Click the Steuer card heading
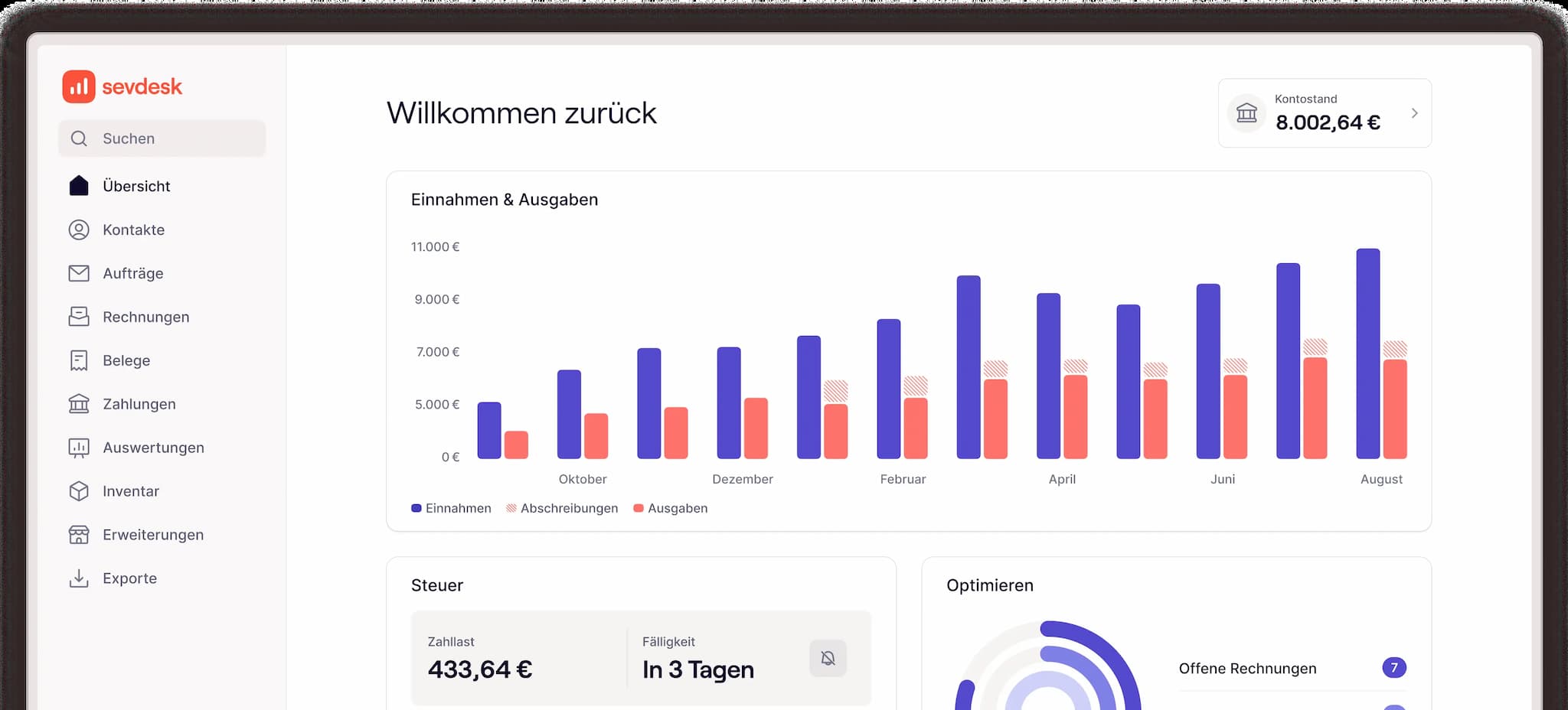This screenshot has height=710, width=1568. pyautogui.click(x=437, y=585)
